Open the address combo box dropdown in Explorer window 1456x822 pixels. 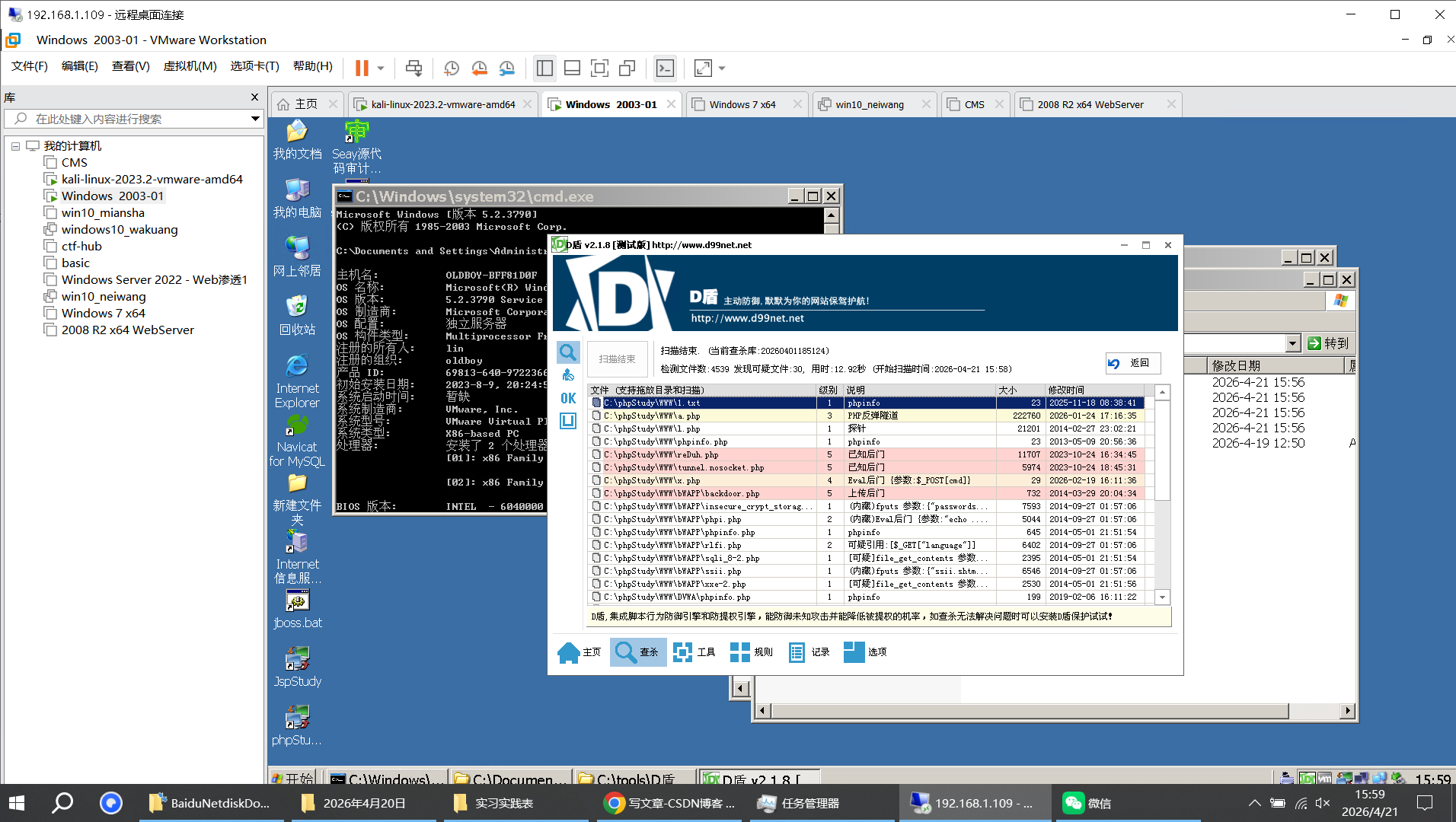(x=1292, y=343)
